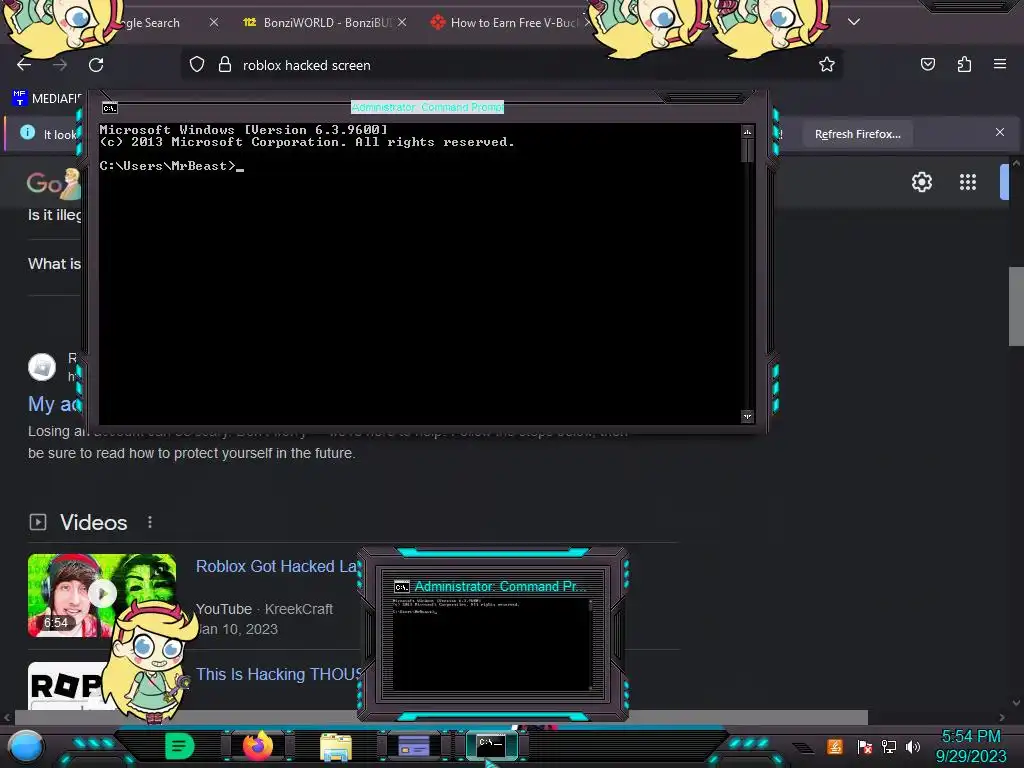Click the Java tray icon
1024x768 pixels.
pos(835,746)
